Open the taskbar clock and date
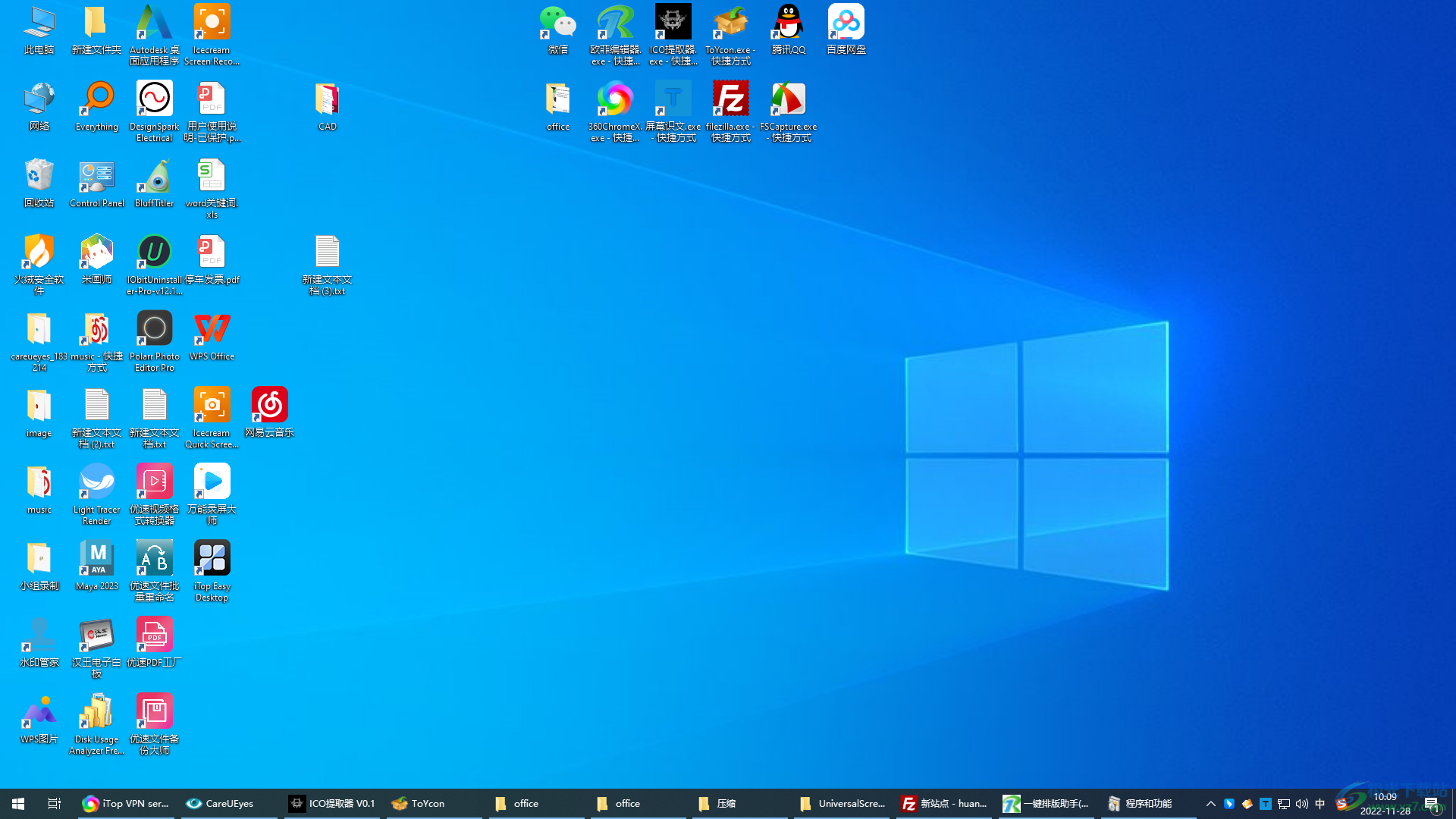 coord(1385,804)
